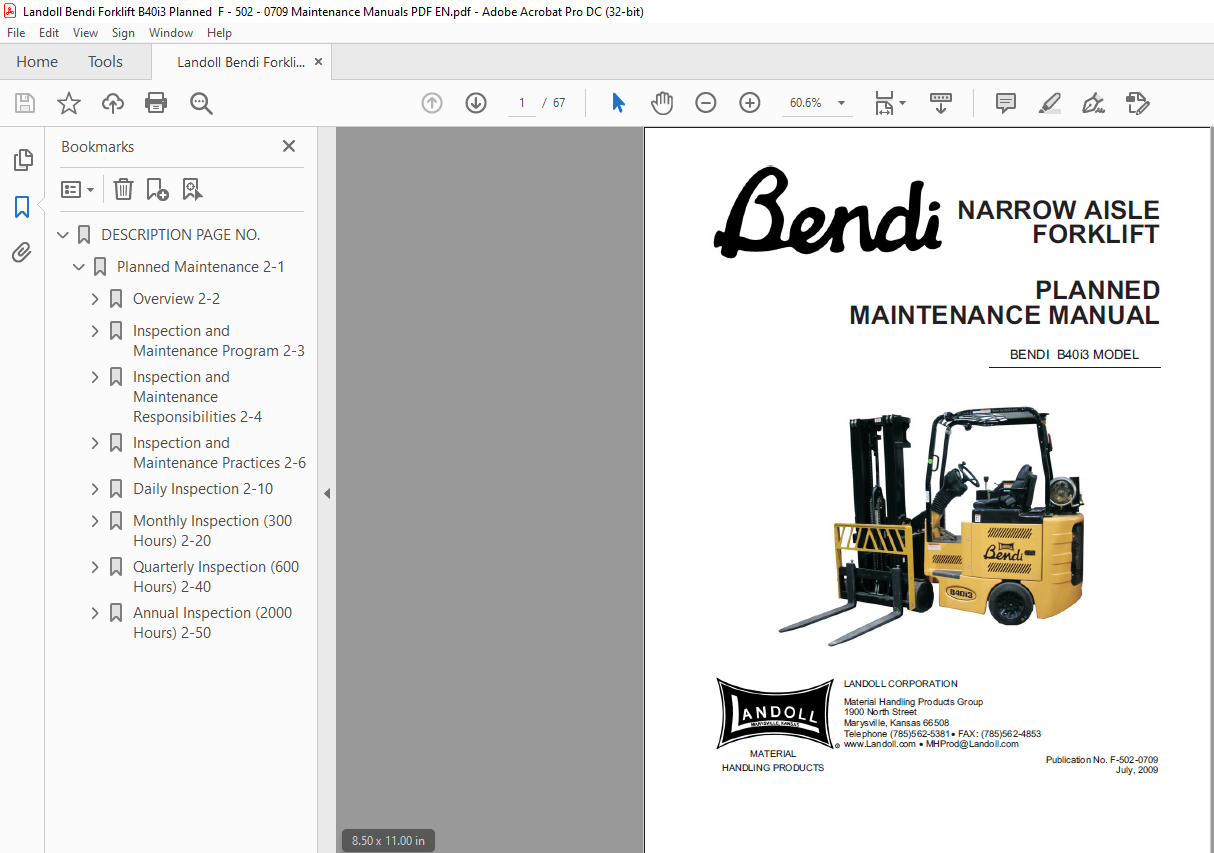Close the Landoll Bendi document tab
Image resolution: width=1214 pixels, height=853 pixels.
(318, 62)
